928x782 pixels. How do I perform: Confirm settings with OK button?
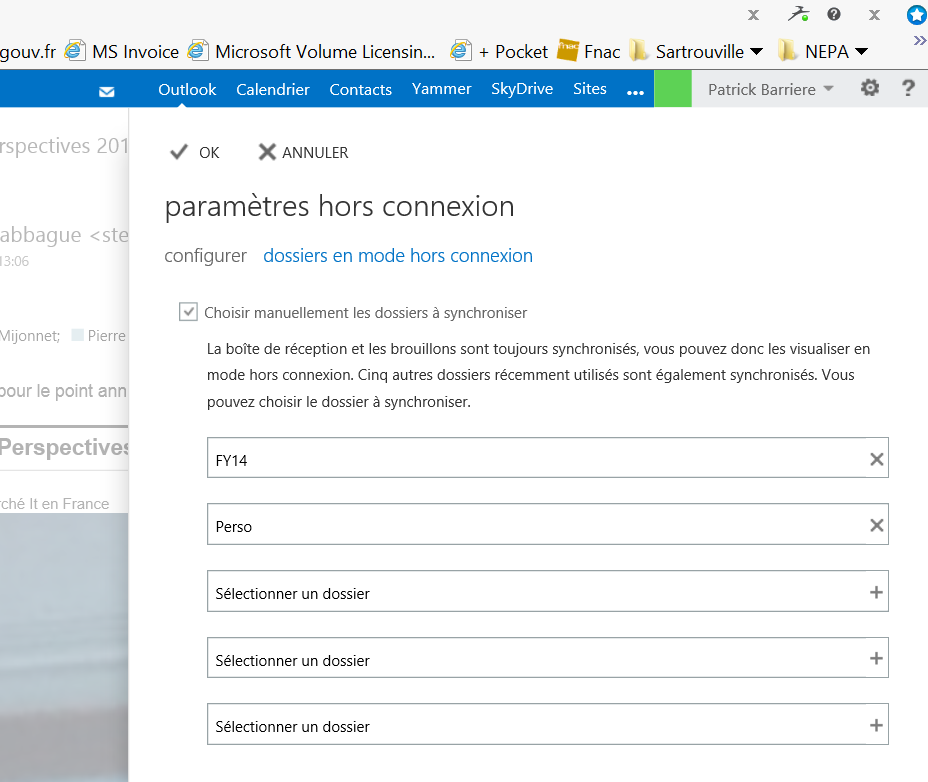point(195,152)
